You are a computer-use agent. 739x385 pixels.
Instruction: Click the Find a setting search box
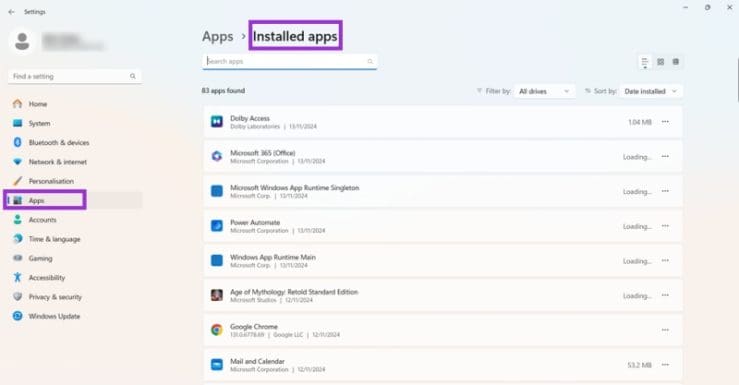[74, 76]
